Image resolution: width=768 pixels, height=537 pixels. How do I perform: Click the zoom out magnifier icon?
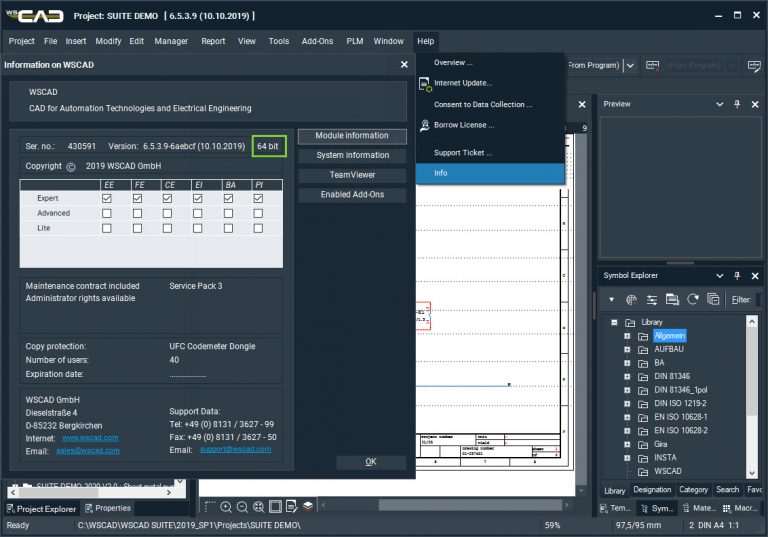243,507
